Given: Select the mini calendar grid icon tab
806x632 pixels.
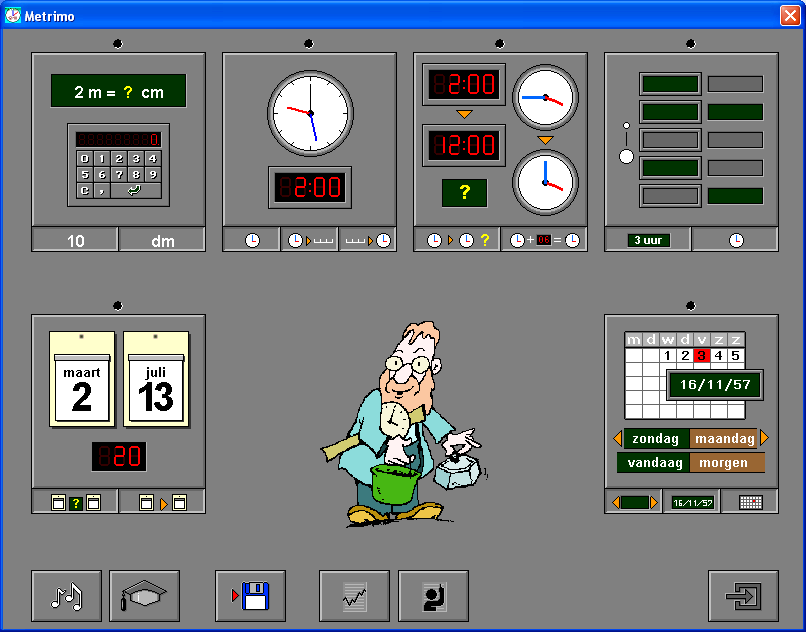Looking at the screenshot, I should (x=750, y=502).
